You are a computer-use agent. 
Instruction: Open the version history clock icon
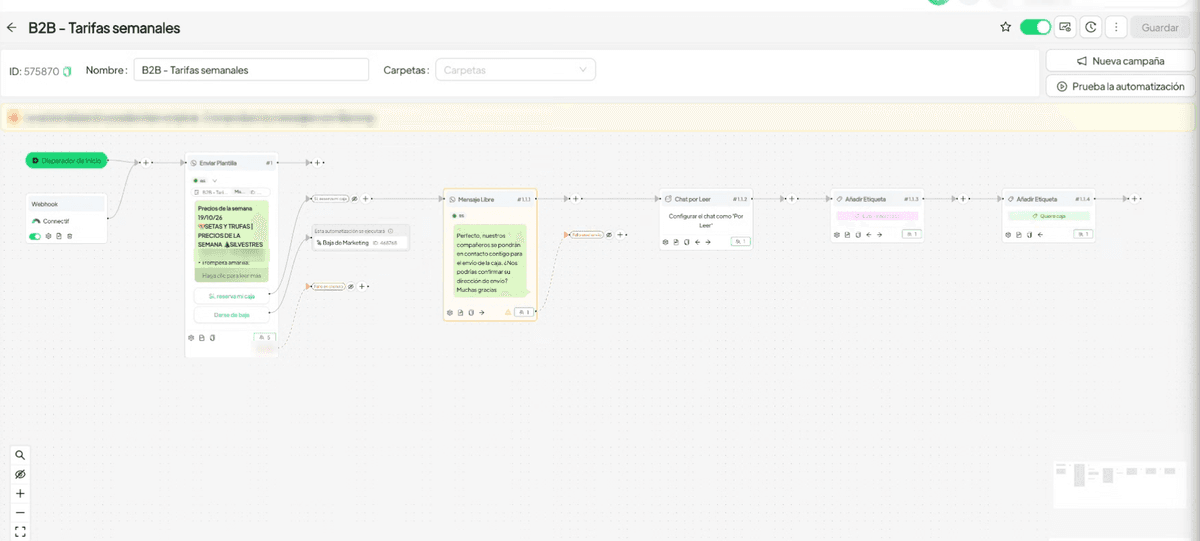(1091, 27)
